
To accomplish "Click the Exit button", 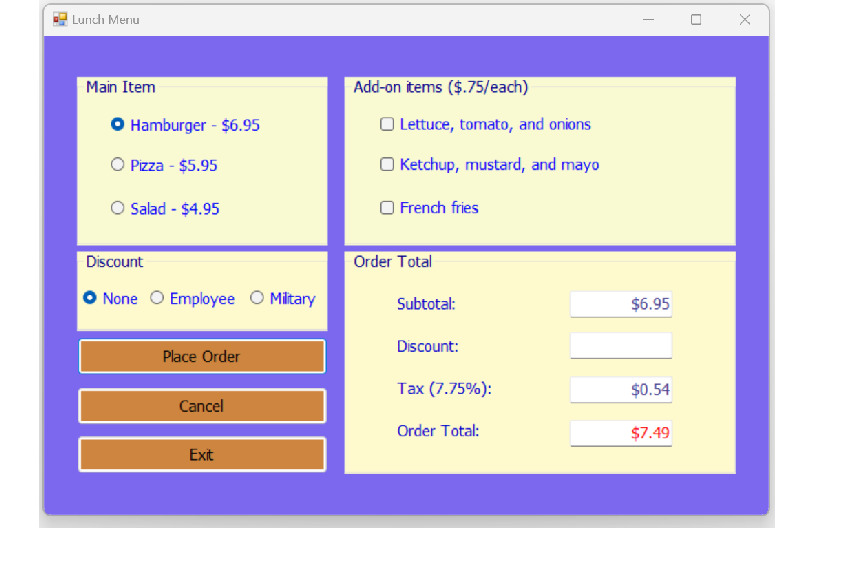I will [202, 454].
